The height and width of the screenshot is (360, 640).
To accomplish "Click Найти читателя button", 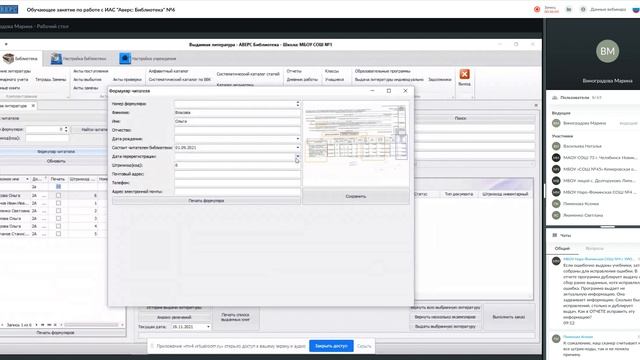I will pyautogui.click(x=95, y=129).
